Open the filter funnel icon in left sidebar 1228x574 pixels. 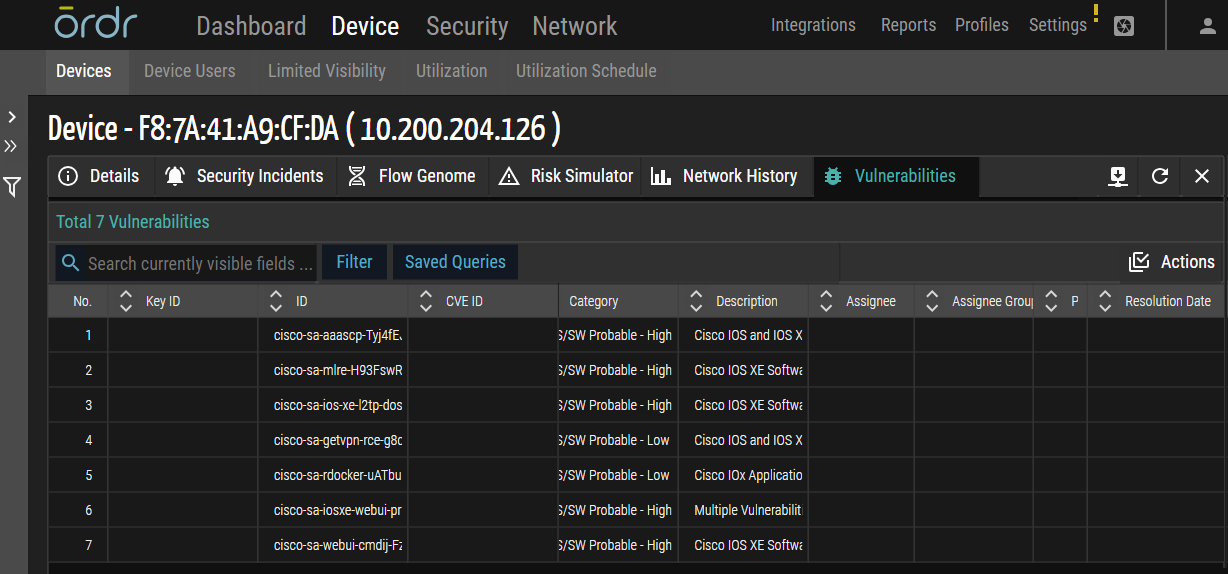pos(12,187)
